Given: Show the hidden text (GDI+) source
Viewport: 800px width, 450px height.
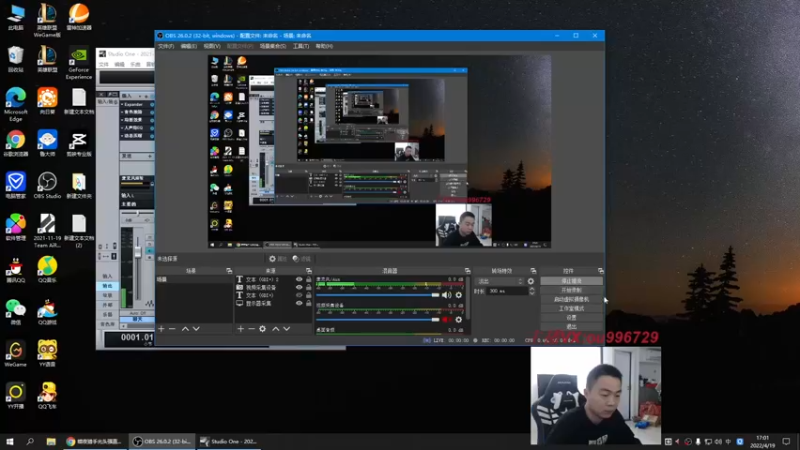Looking at the screenshot, I should [x=299, y=295].
